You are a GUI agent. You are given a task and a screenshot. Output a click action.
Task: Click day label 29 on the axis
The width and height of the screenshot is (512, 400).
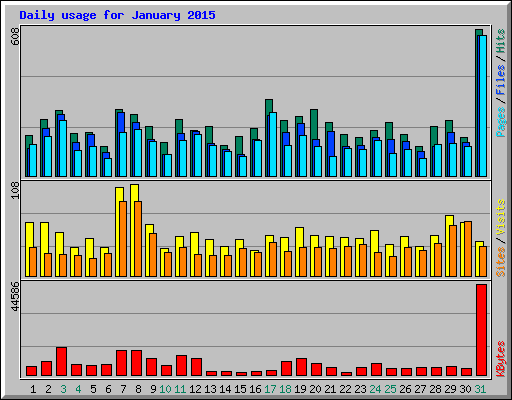[450, 389]
